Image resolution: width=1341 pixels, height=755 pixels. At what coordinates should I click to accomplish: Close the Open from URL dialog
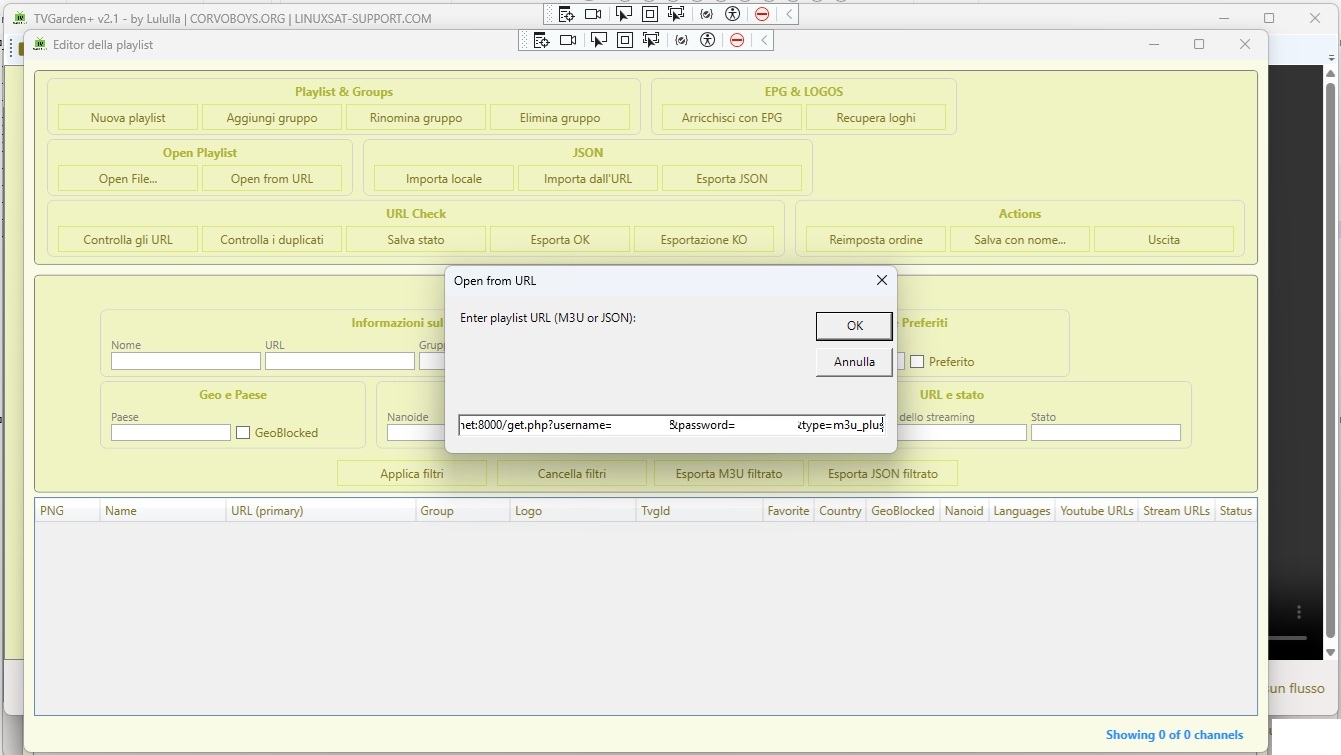[x=881, y=280]
